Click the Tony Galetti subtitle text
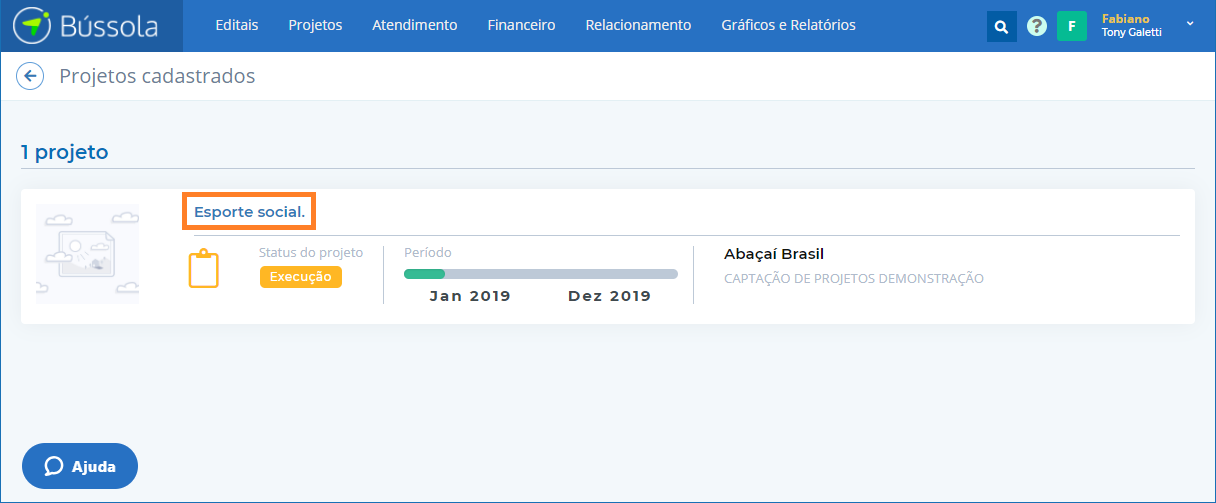The height and width of the screenshot is (503, 1216). point(1131,32)
